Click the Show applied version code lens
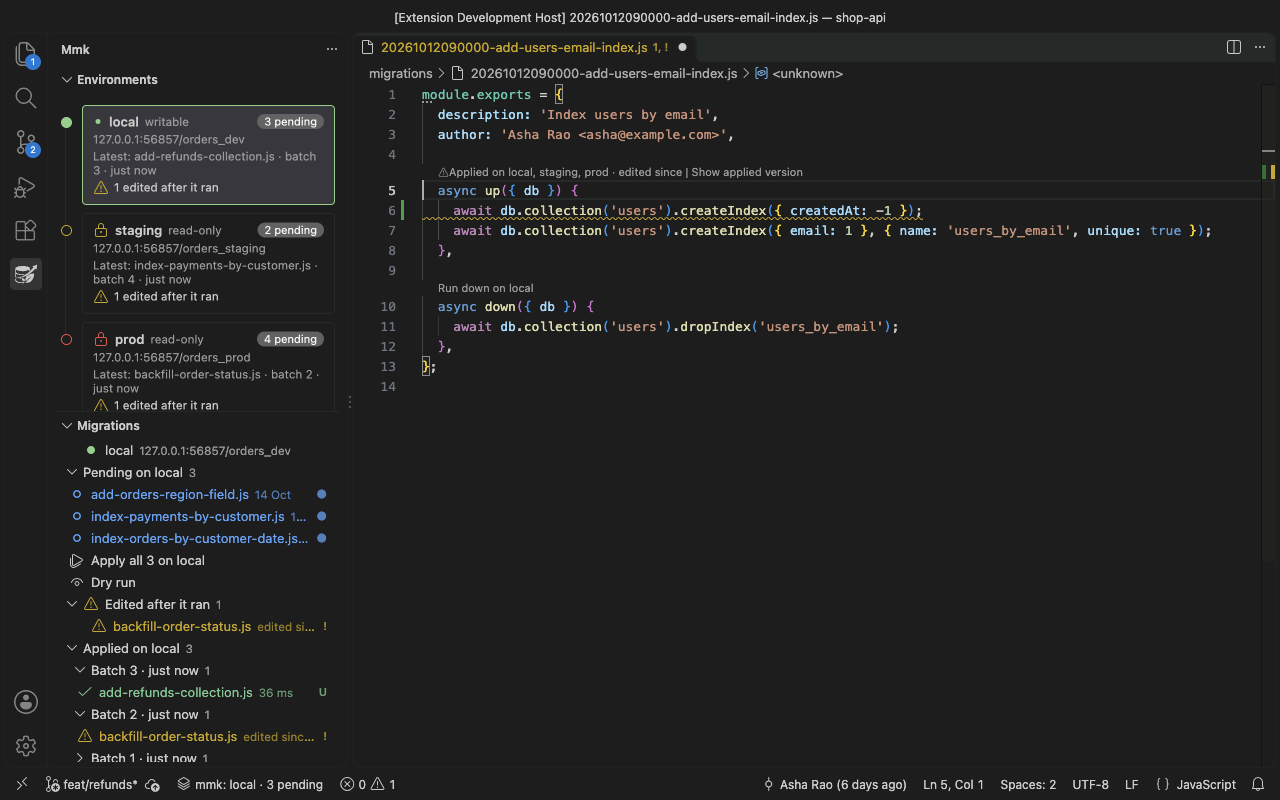This screenshot has height=800, width=1280. click(747, 172)
